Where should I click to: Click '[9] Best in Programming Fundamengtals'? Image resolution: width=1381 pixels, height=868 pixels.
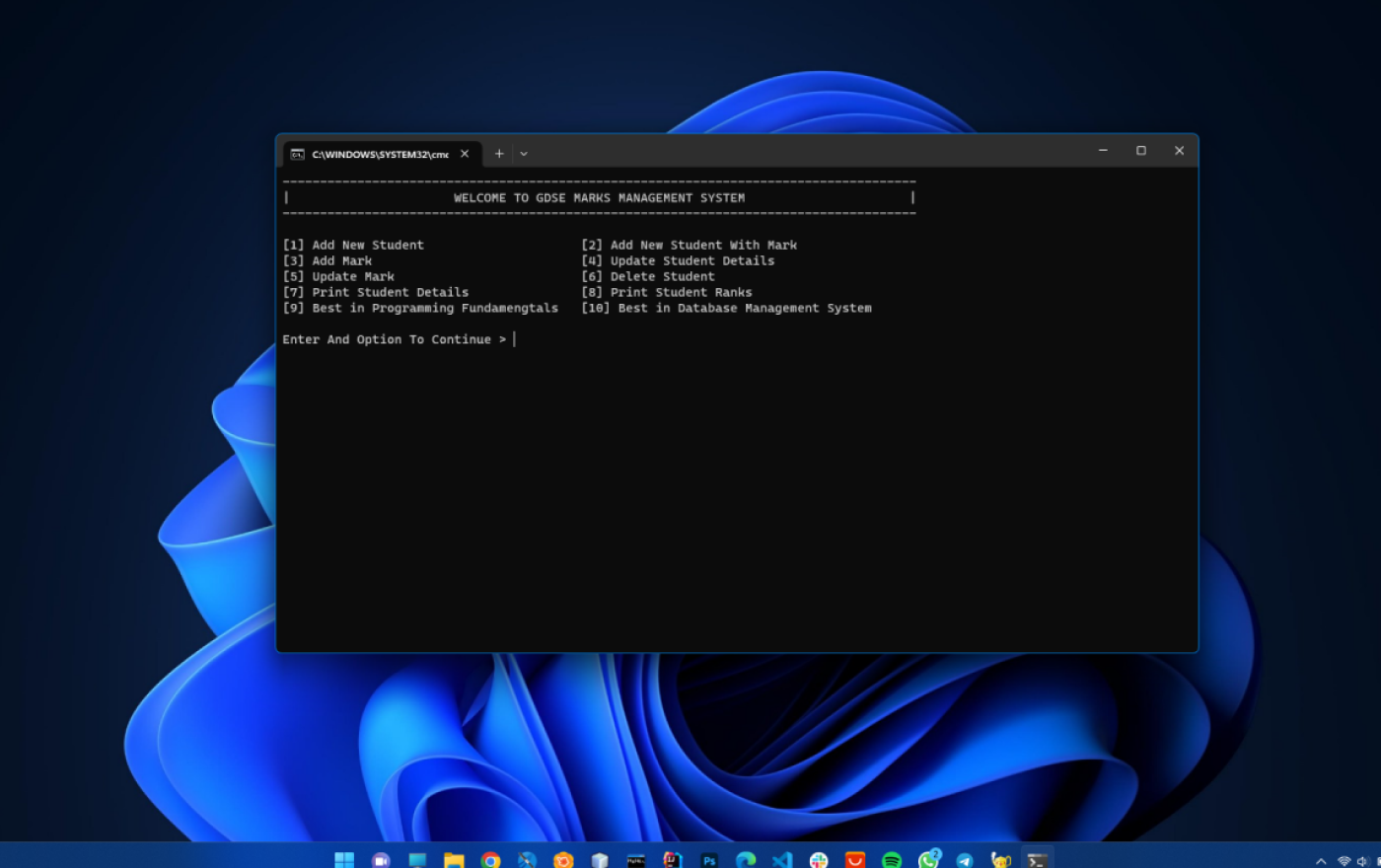point(420,308)
